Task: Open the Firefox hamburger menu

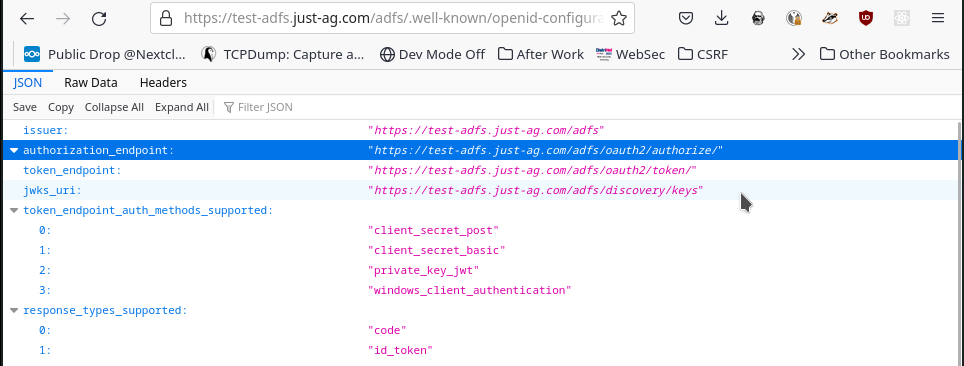Action: pos(938,18)
